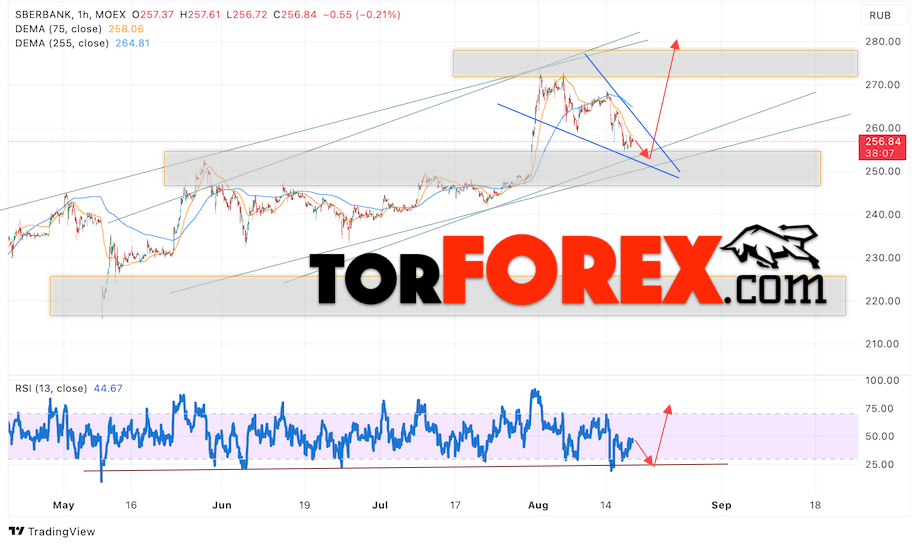Click the Jul date label

click(380, 505)
